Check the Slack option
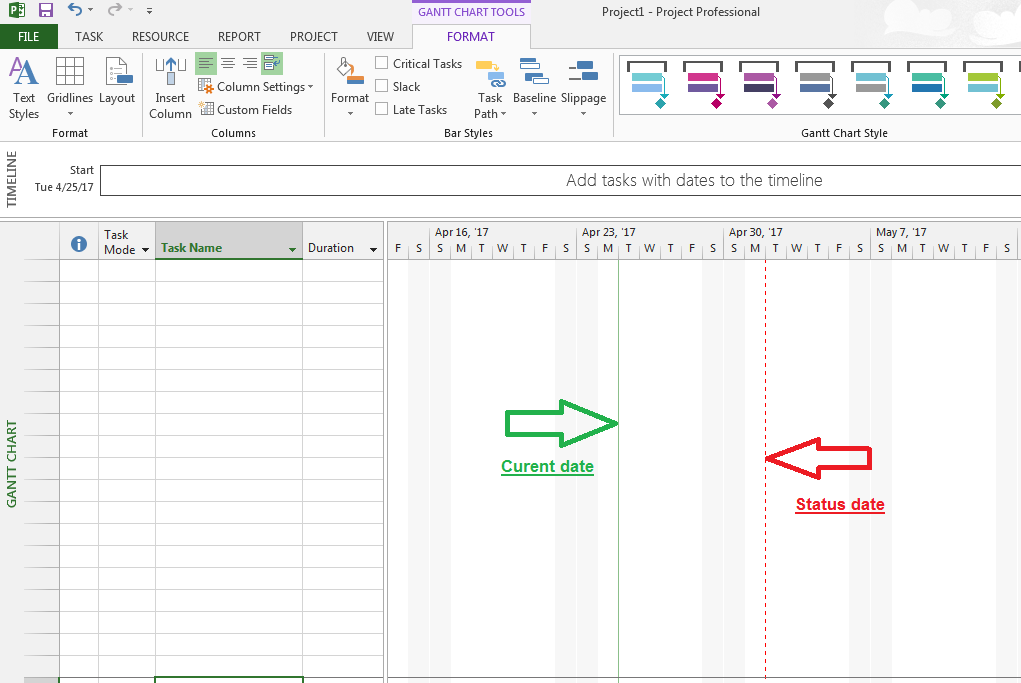The width and height of the screenshot is (1021, 683). click(x=381, y=86)
